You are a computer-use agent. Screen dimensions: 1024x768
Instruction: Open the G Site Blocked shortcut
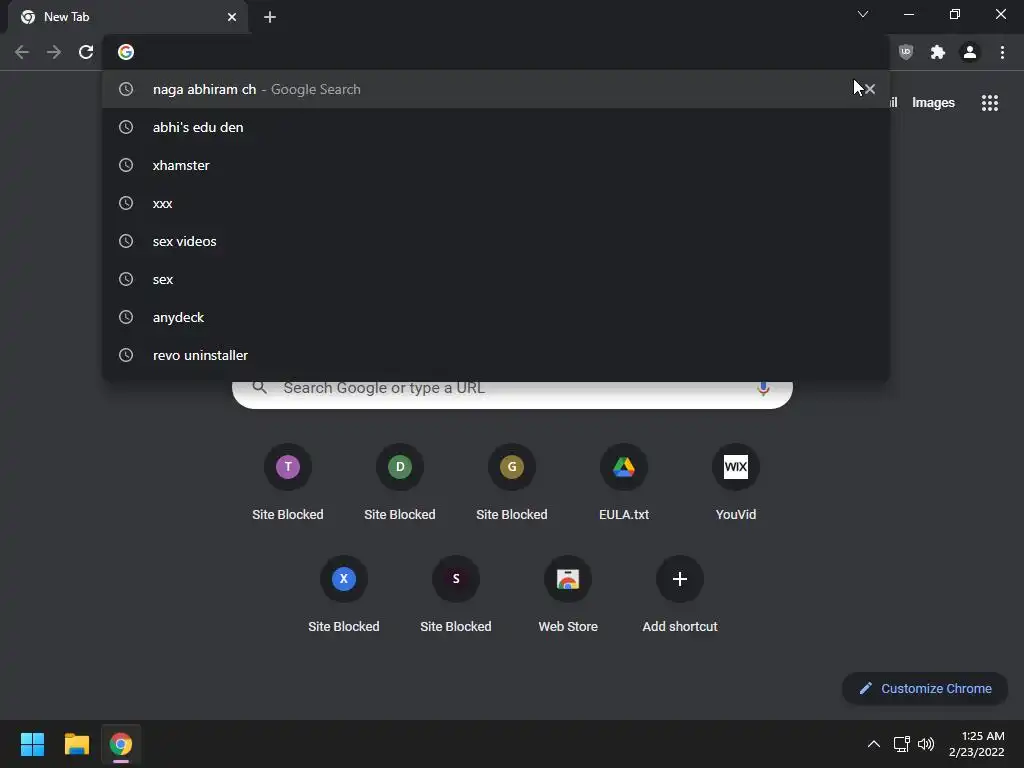[x=512, y=483]
